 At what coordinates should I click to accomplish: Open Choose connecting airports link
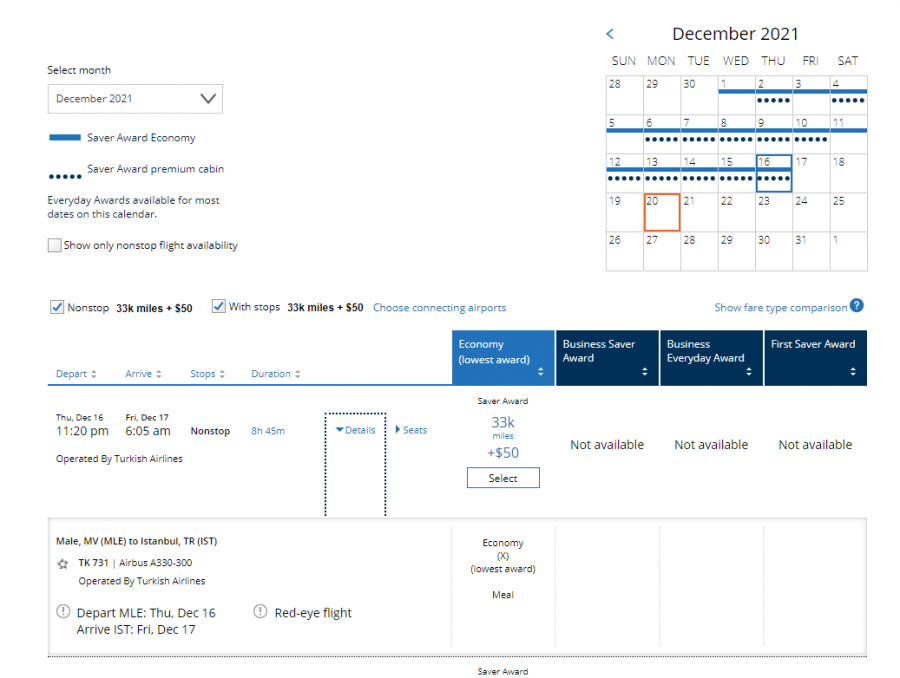point(439,308)
